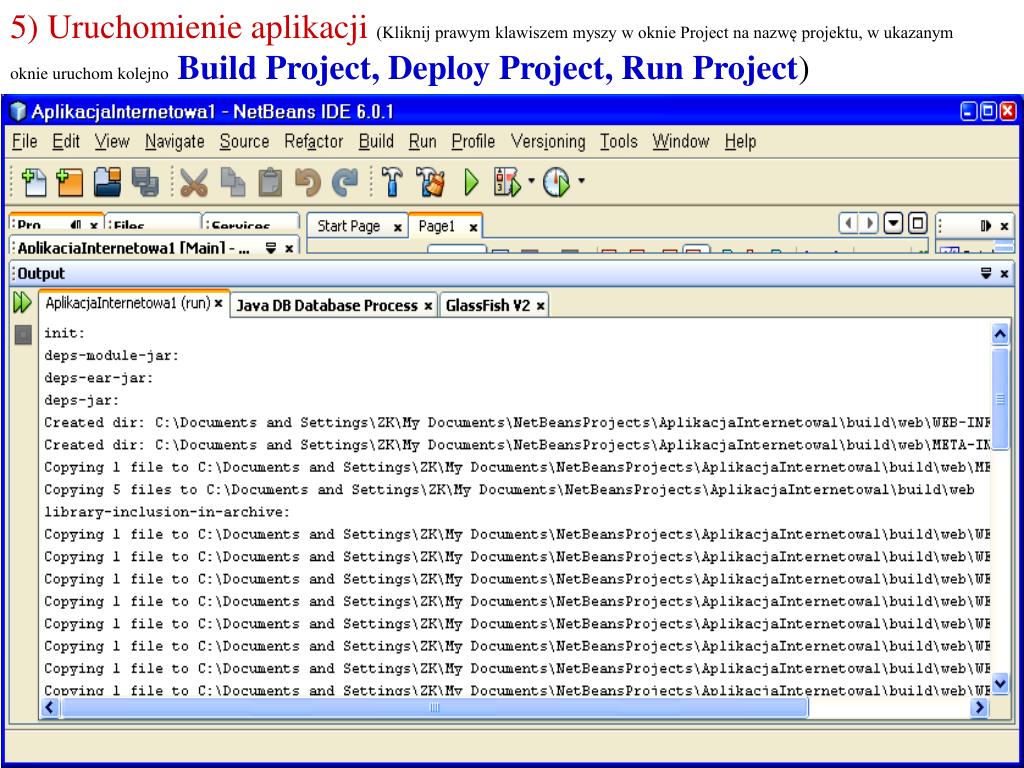Viewport: 1024px width, 768px height.
Task: Close the AplikacjaInternetowa1 (run) output tab
Action: click(x=219, y=304)
